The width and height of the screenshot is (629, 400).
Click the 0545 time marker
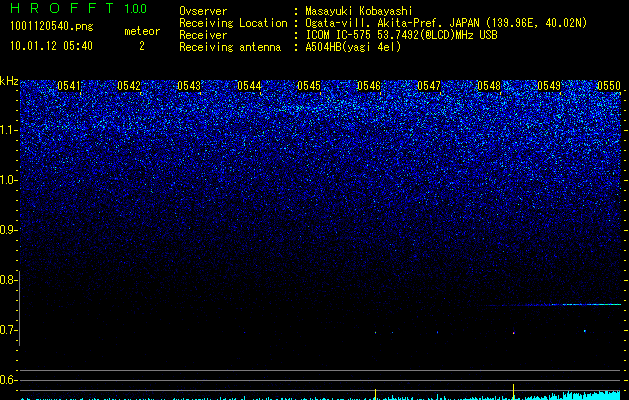click(309, 86)
